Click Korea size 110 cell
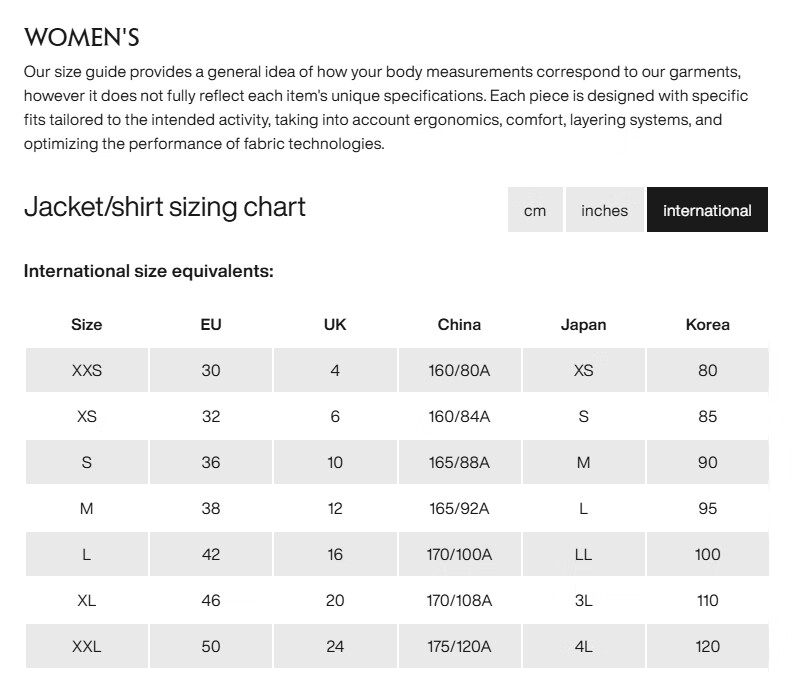This screenshot has height=682, width=797. click(707, 600)
